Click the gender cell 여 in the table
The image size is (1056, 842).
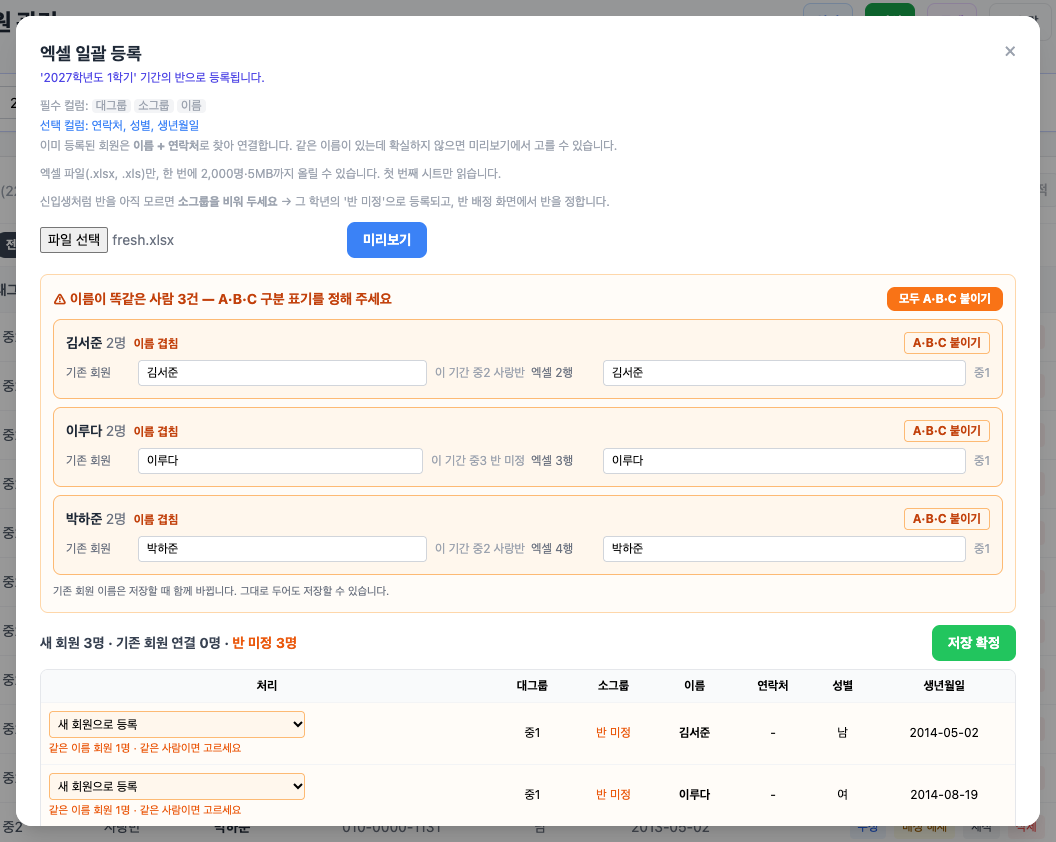pyautogui.click(x=843, y=795)
